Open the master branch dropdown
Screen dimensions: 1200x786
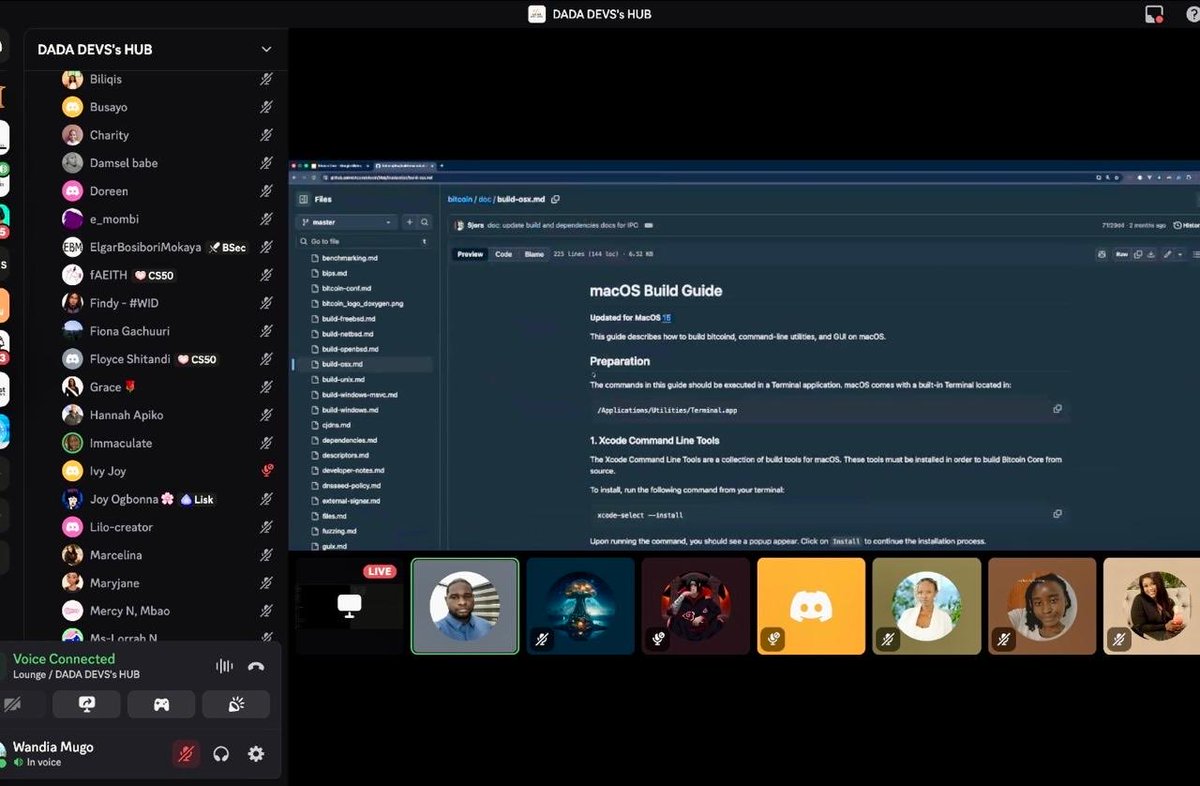tap(345, 221)
